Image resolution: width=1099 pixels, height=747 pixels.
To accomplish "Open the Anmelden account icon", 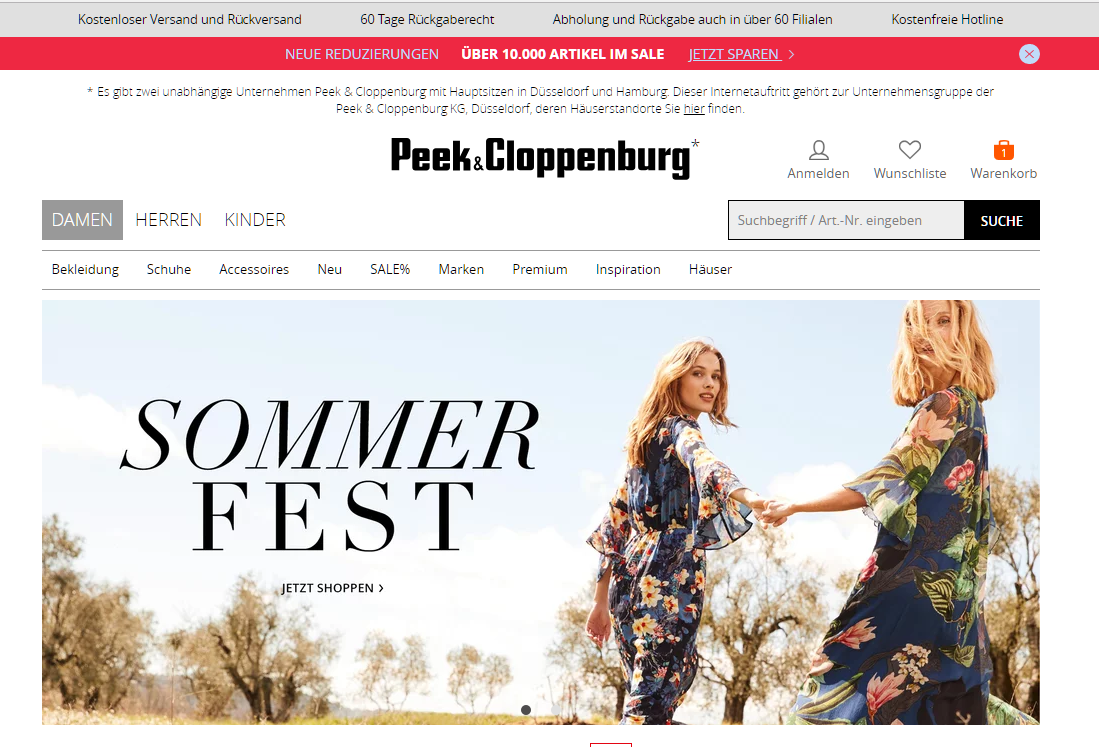I will coord(818,150).
